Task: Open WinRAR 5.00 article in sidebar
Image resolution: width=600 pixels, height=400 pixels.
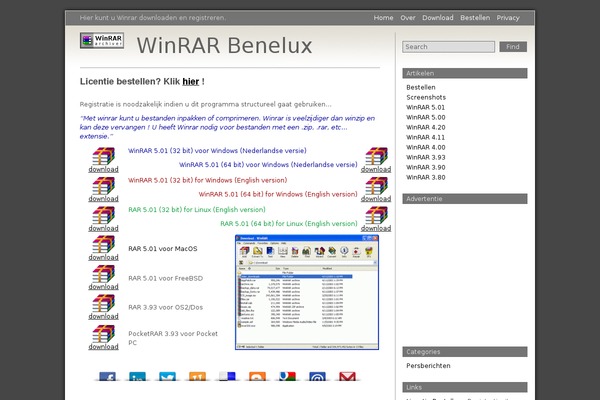Action: click(426, 117)
